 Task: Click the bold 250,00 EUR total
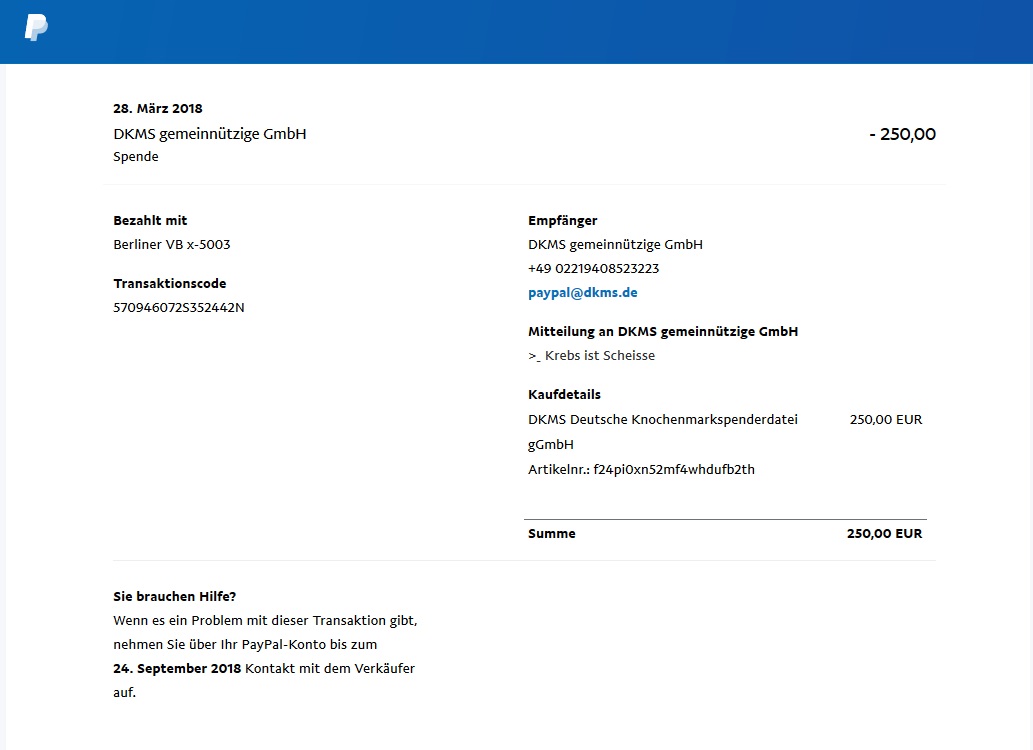pyautogui.click(x=885, y=534)
